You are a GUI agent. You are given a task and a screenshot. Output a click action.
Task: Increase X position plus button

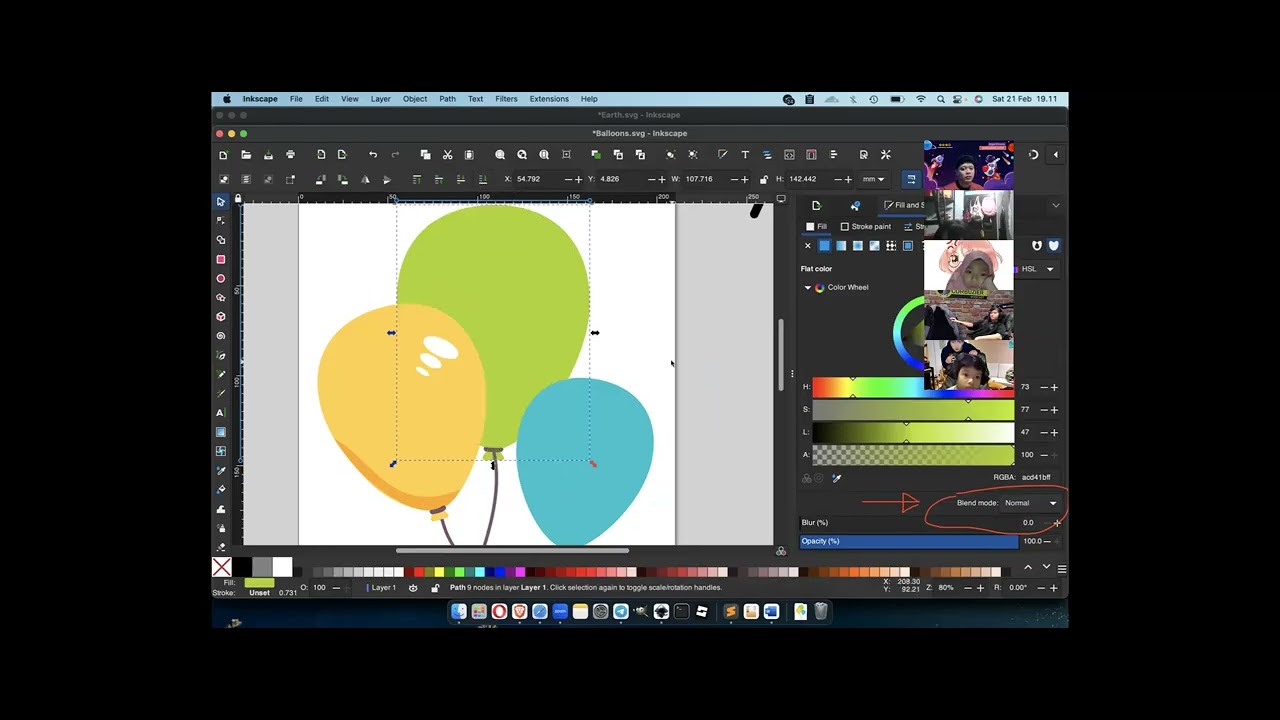578,179
